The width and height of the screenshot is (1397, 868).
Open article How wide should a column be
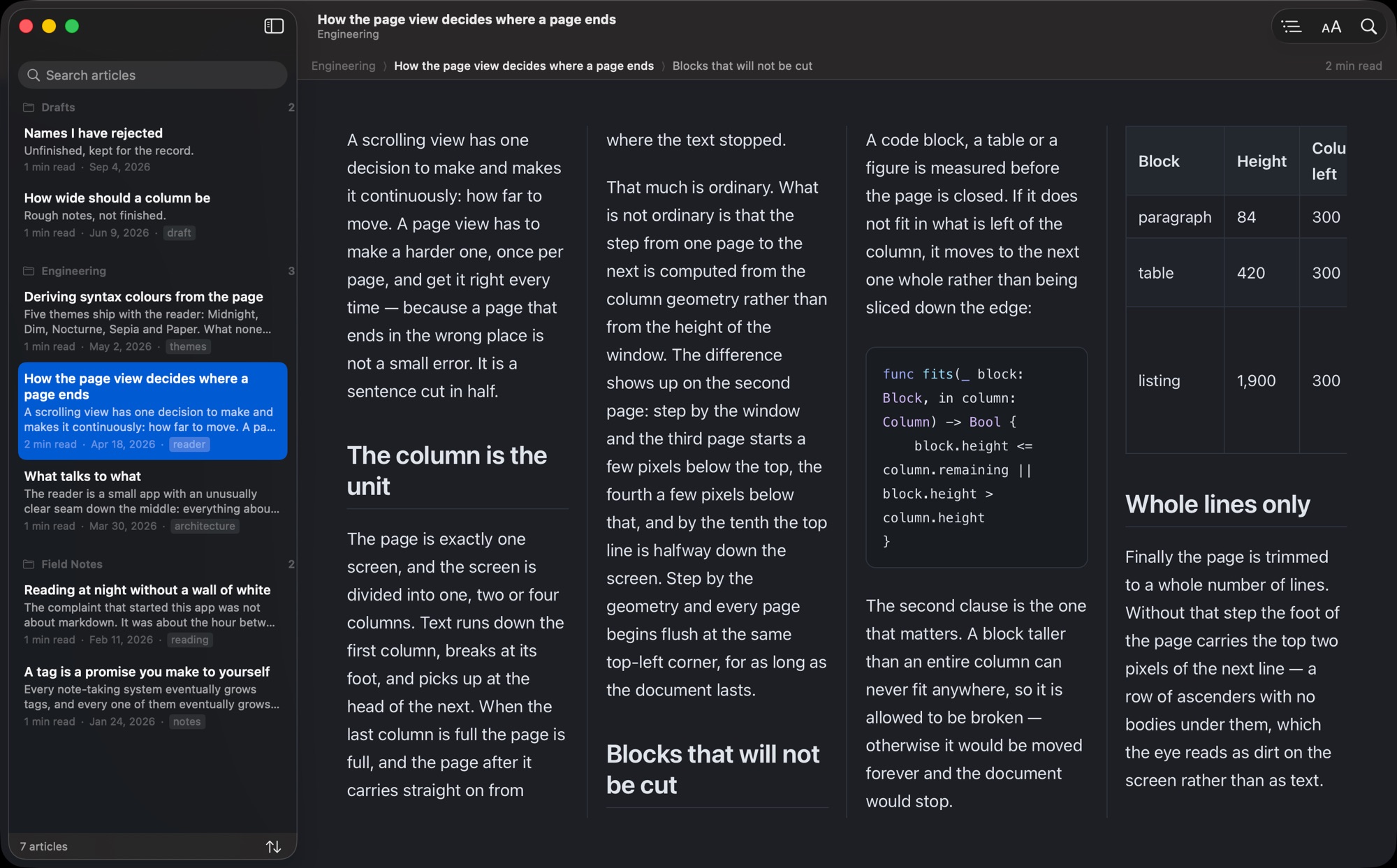(x=153, y=215)
